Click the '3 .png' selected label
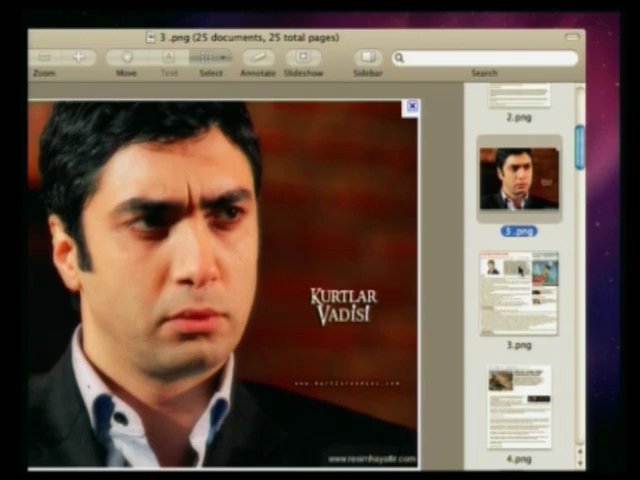The image size is (640, 480). pos(519,231)
